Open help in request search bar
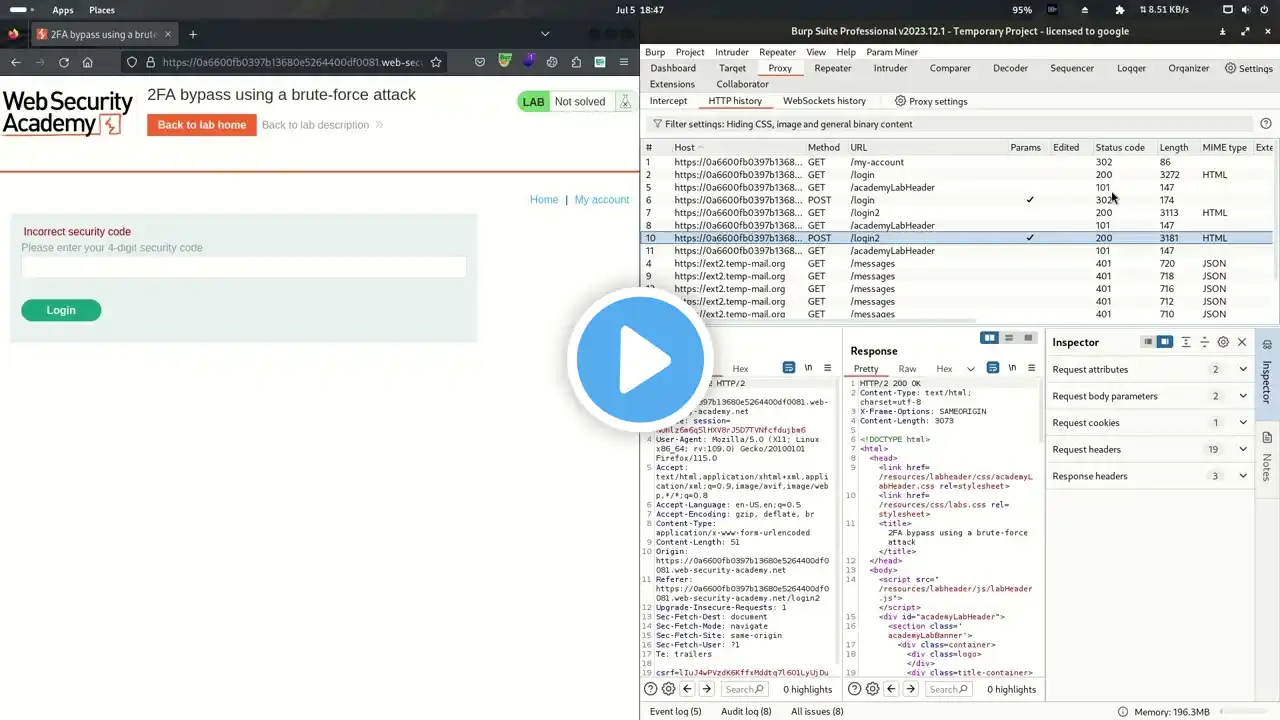Viewport: 1280px width, 720px height. (651, 689)
